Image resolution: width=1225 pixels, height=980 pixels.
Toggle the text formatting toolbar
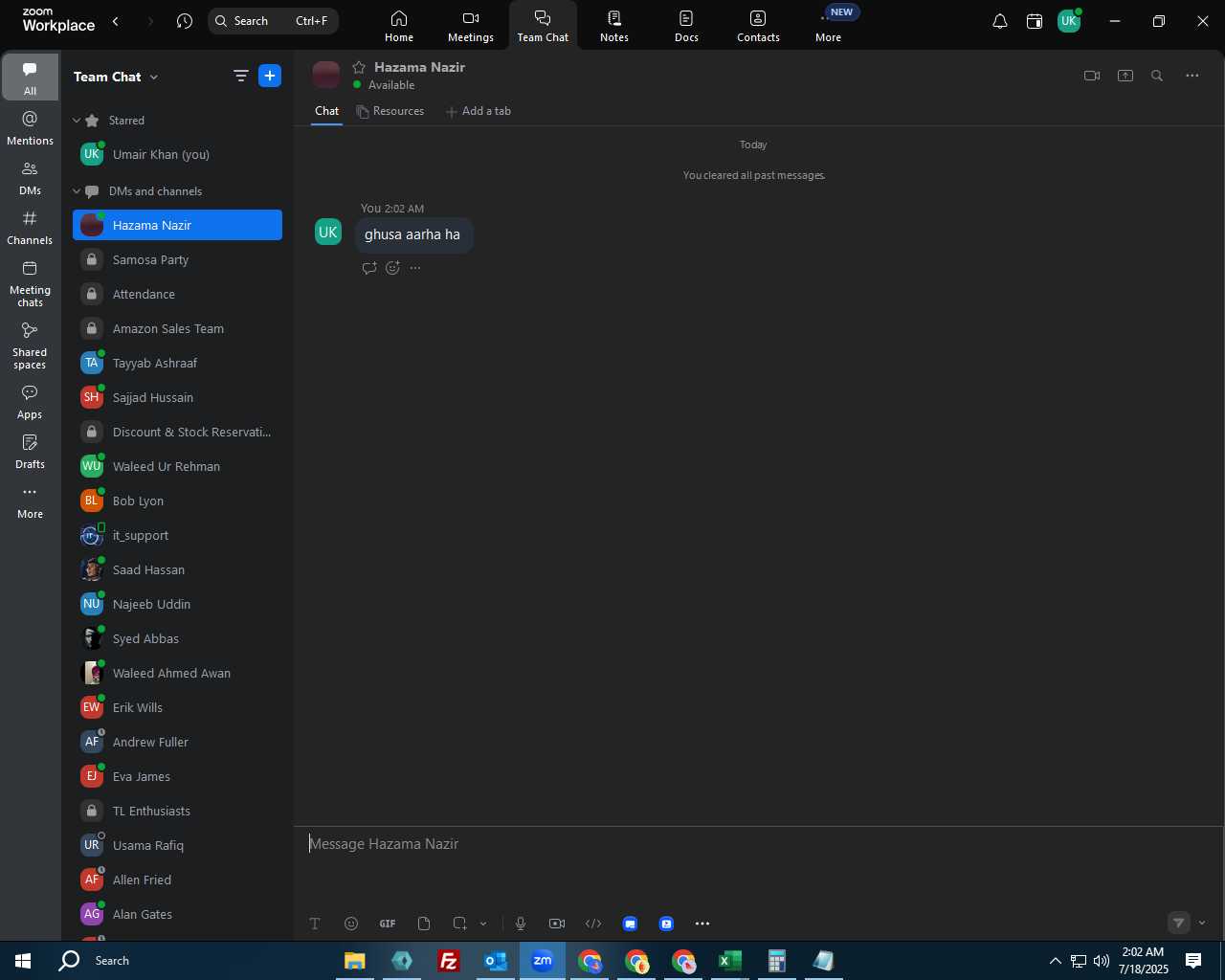click(x=315, y=924)
